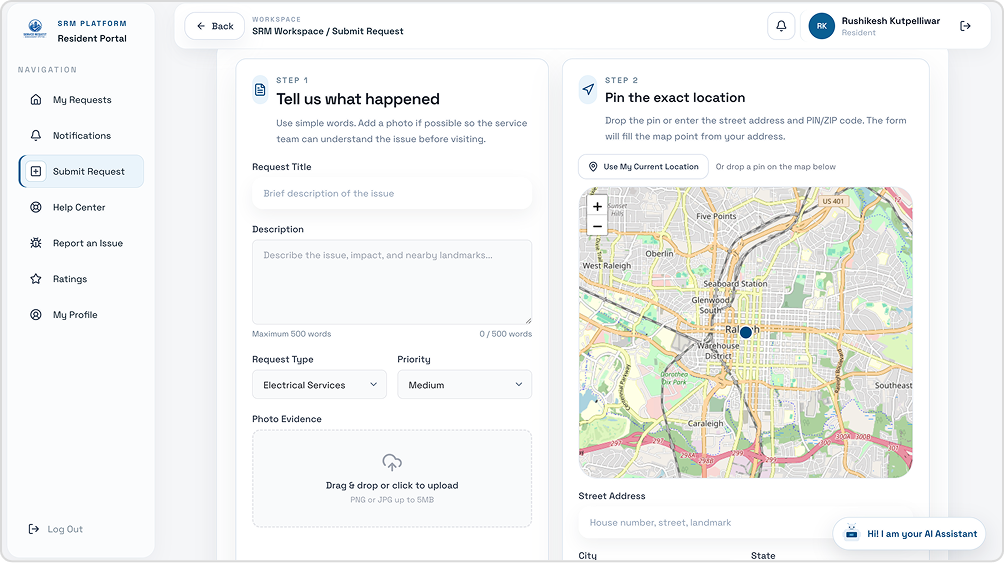
Task: Click the RK user avatar
Action: pos(822,26)
